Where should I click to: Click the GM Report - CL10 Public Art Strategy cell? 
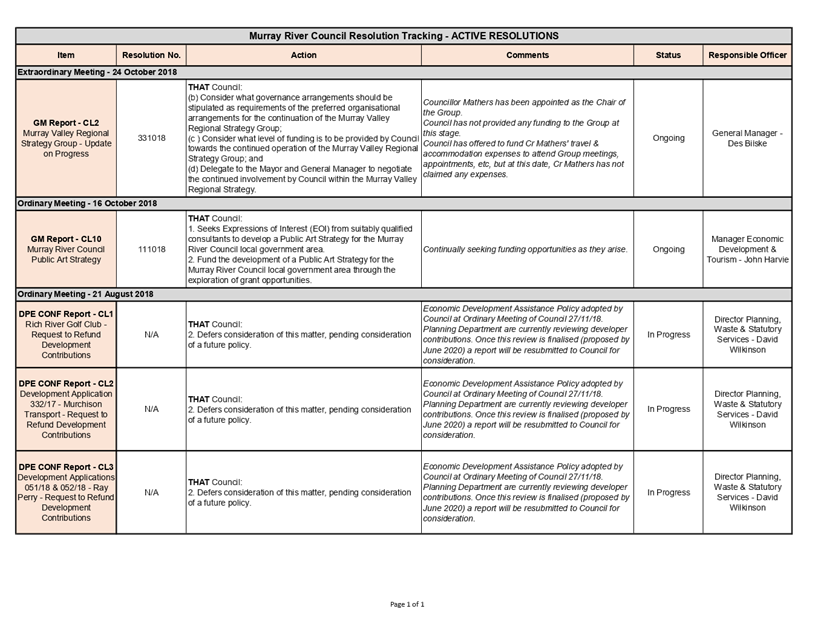pos(66,249)
